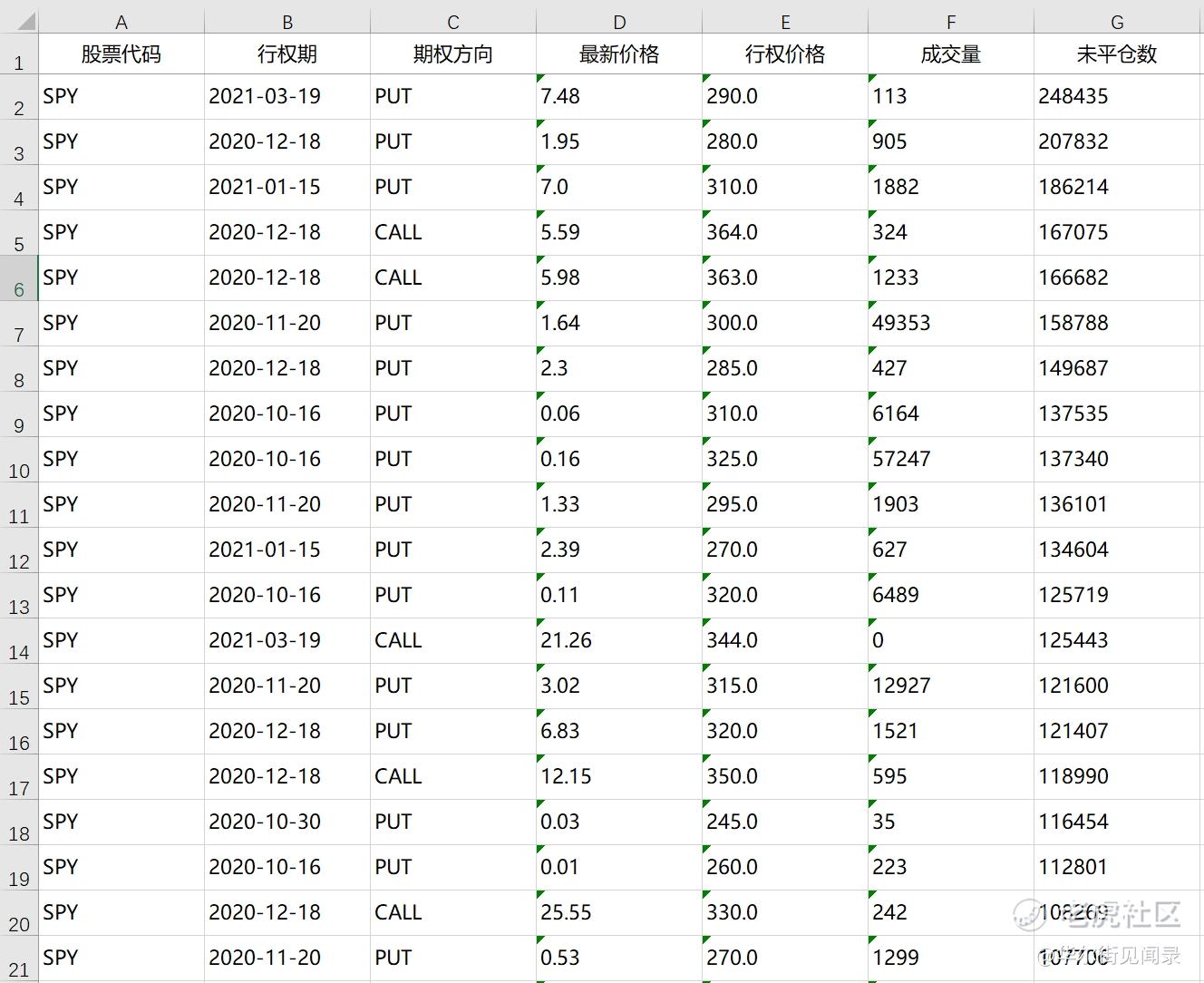The image size is (1204, 983).
Task: Select cell with strike price 330.0
Action: click(x=785, y=913)
